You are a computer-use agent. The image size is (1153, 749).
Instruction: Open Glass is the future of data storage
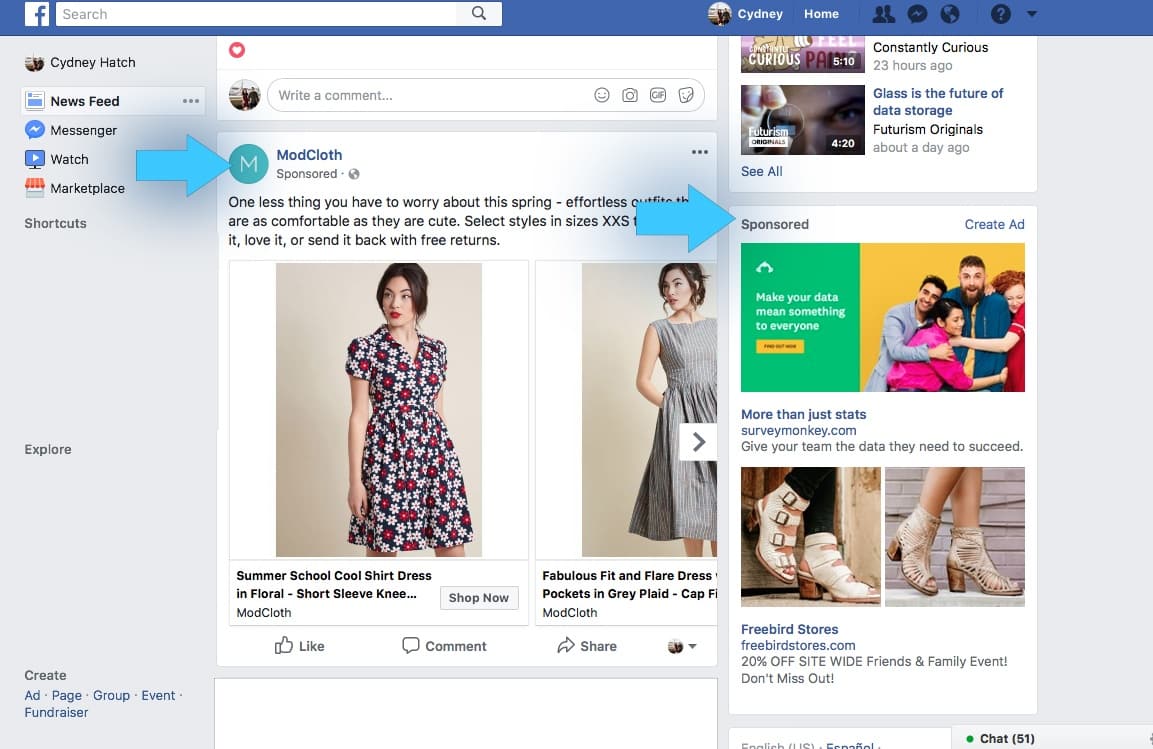click(x=938, y=101)
